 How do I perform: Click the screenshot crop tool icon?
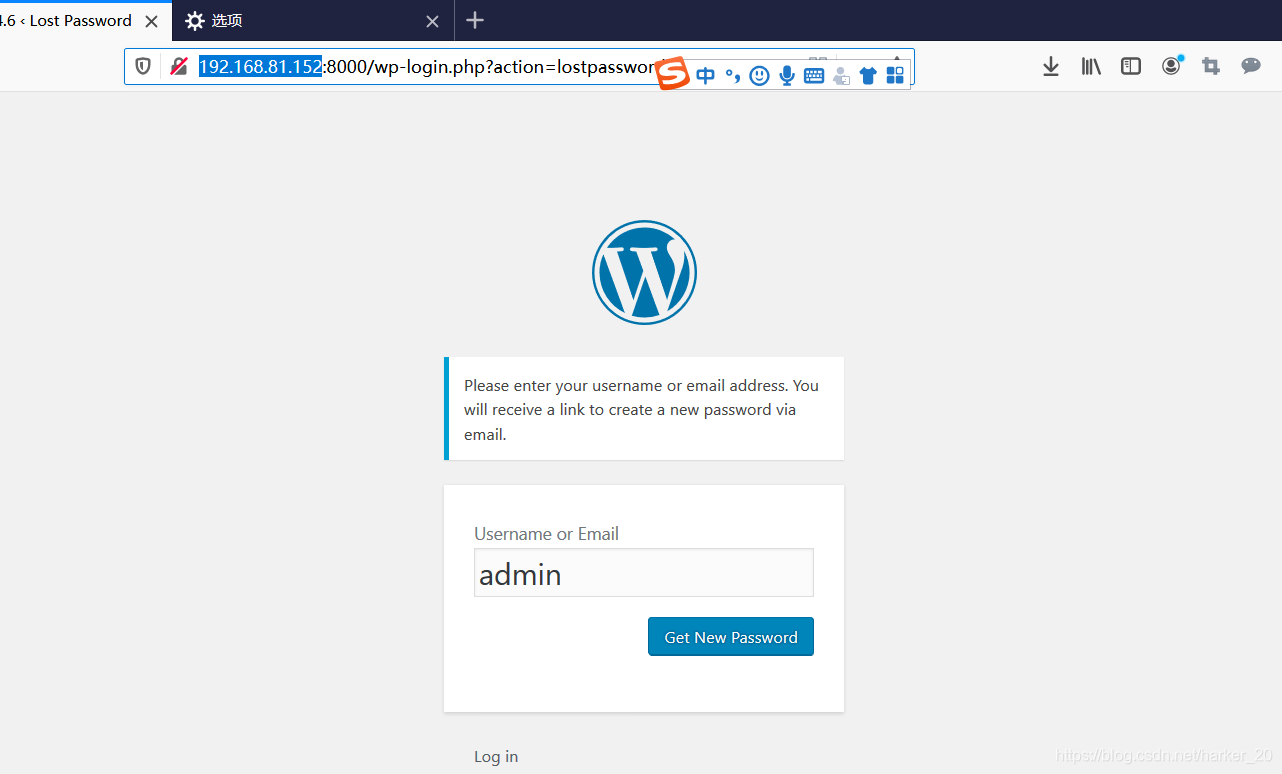click(x=1211, y=67)
